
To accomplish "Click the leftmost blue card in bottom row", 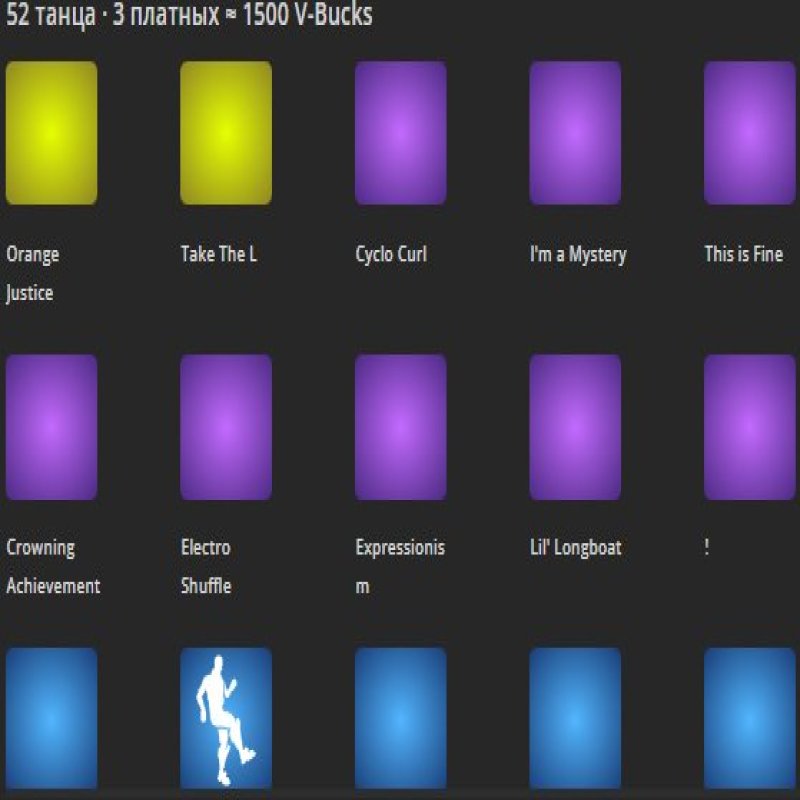I will point(51,716).
